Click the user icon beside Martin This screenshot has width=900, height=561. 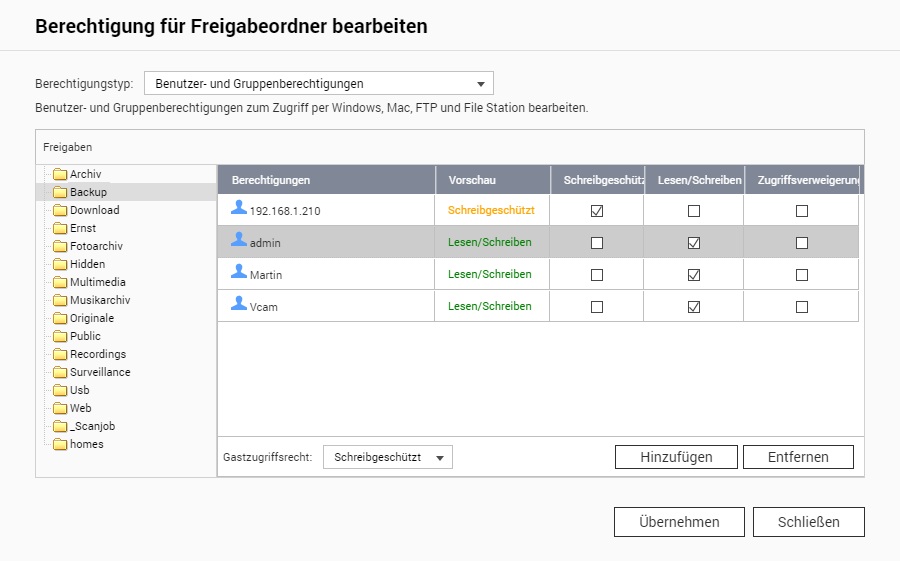239,272
